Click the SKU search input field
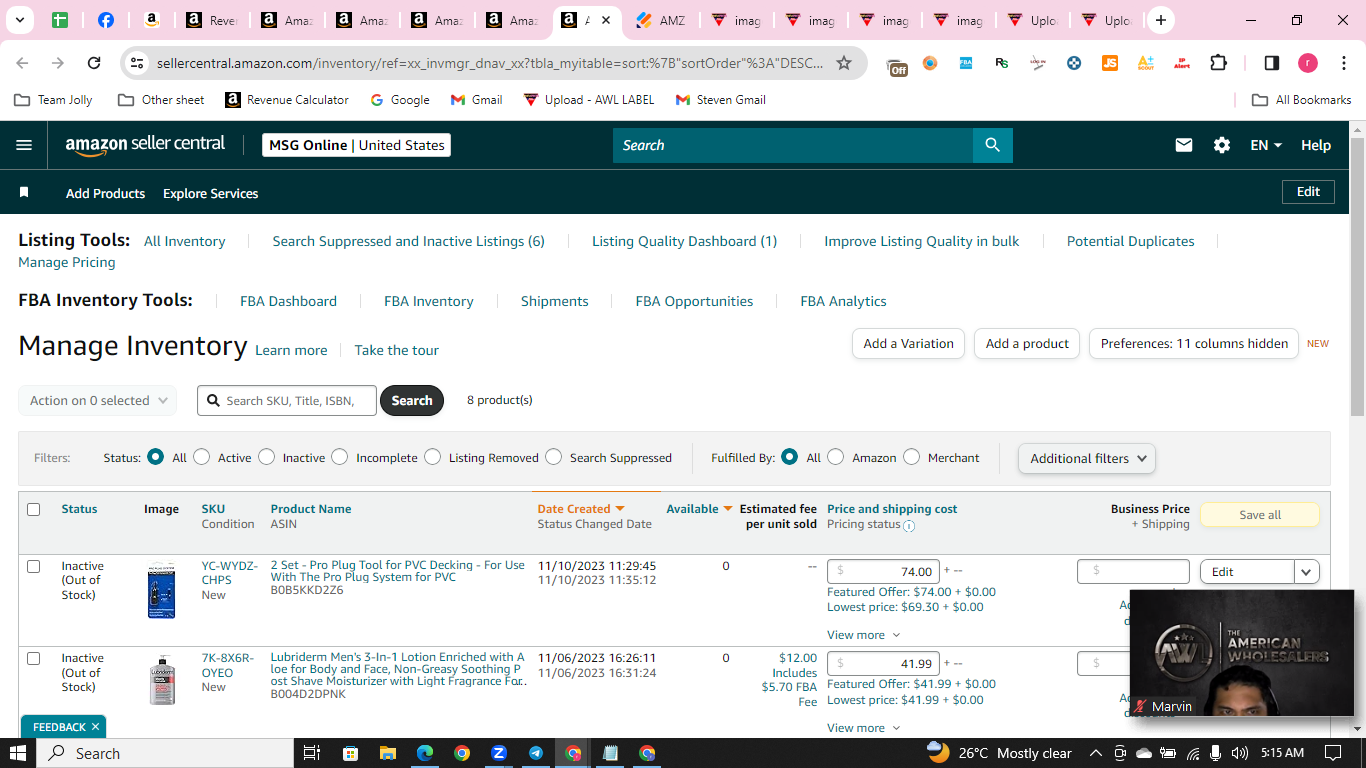Screen dimensions: 1366x768 click(x=288, y=400)
